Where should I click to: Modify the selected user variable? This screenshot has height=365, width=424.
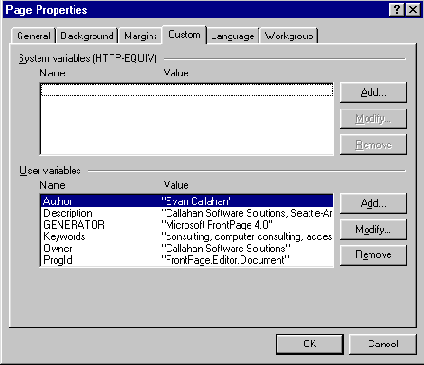373,229
